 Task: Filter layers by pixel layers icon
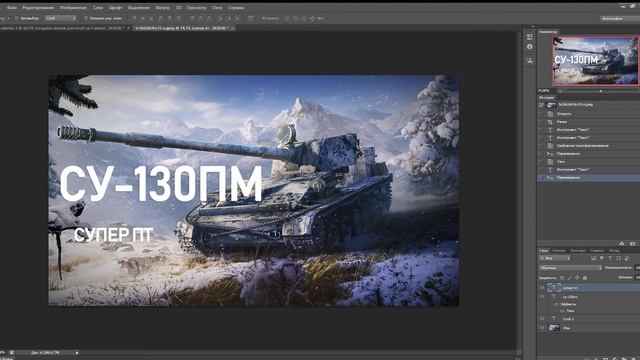pyautogui.click(x=593, y=258)
